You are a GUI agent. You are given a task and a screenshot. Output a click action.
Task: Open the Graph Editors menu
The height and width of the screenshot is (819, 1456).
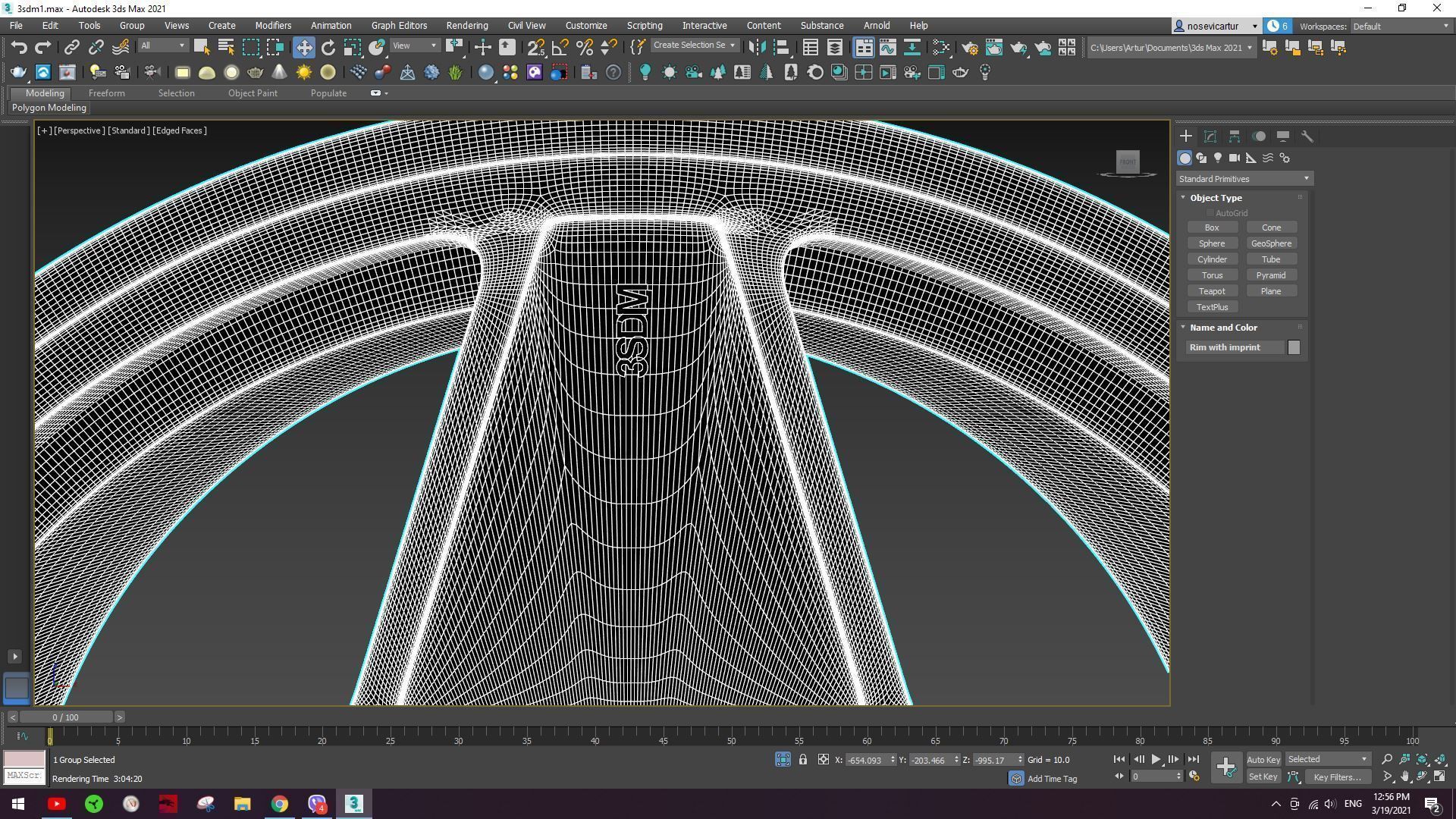pos(399,25)
